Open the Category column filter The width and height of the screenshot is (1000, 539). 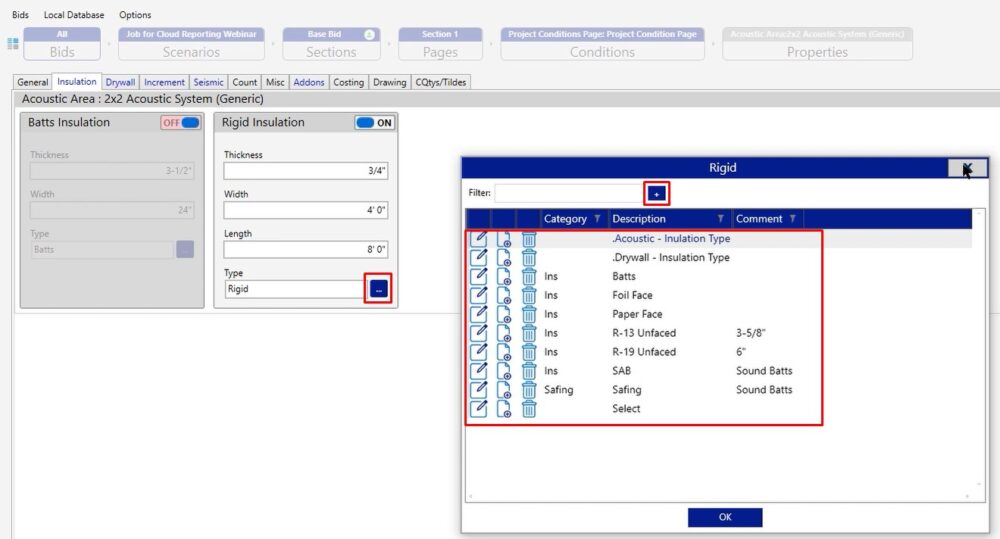click(598, 219)
